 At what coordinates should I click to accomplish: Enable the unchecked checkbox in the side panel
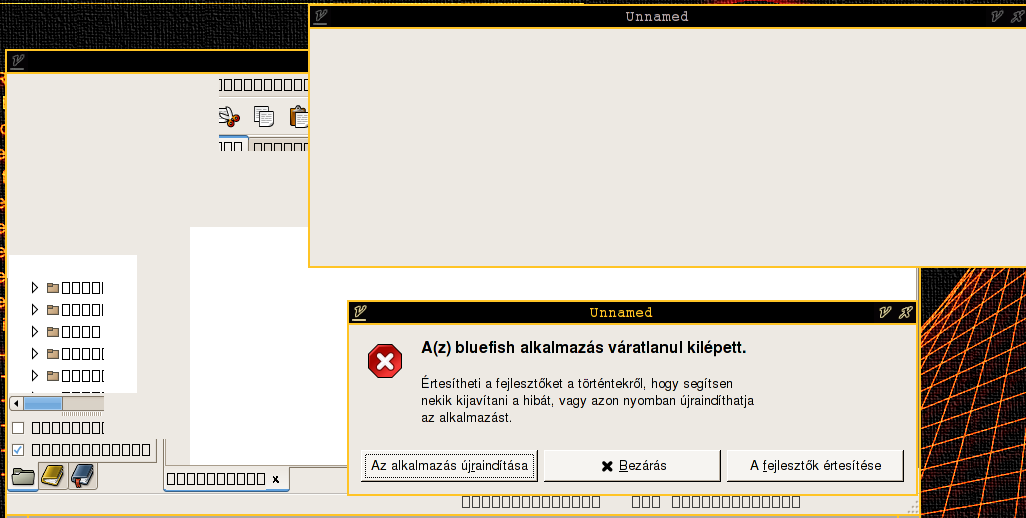18,428
